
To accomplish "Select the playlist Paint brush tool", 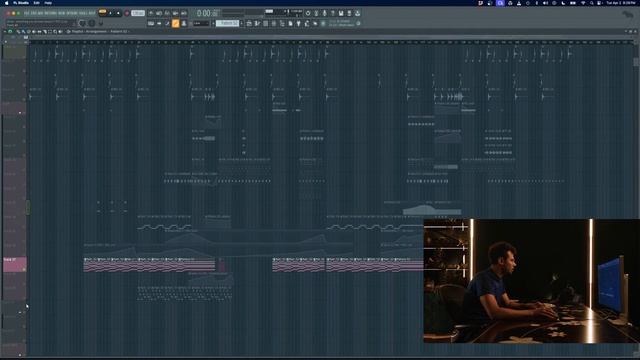I will coord(23,31).
